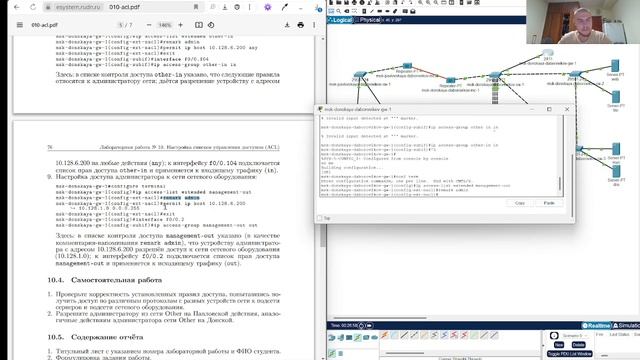
Task: Switch to Logical workspace view
Action: [340, 20]
